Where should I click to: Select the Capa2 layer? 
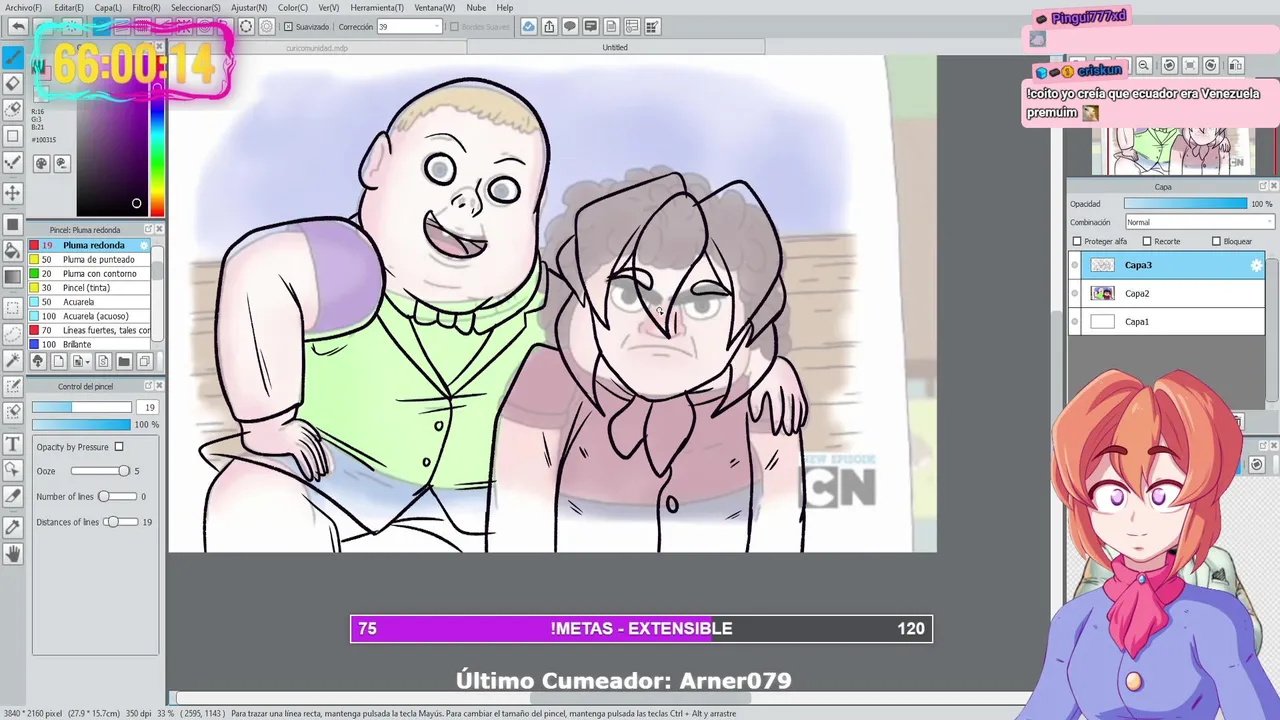[1167, 293]
